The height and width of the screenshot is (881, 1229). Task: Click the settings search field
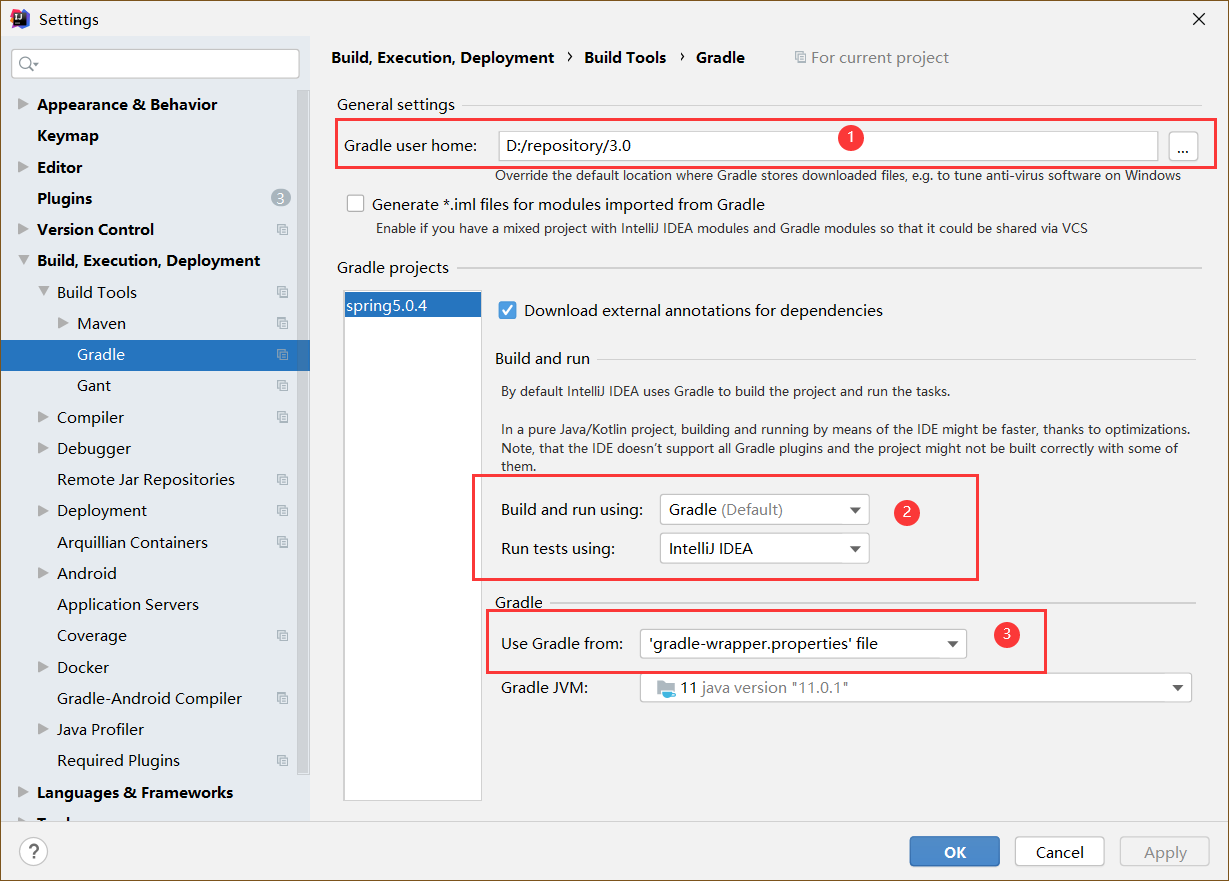click(x=155, y=64)
